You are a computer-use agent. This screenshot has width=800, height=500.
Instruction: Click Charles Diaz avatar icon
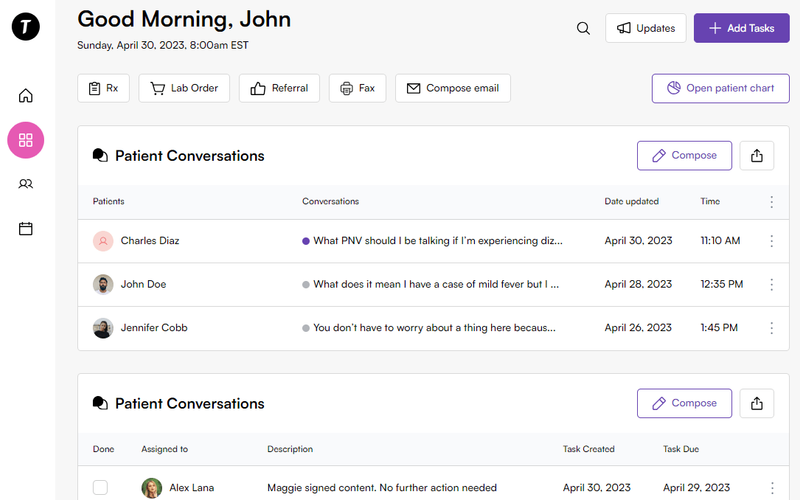tap(103, 241)
